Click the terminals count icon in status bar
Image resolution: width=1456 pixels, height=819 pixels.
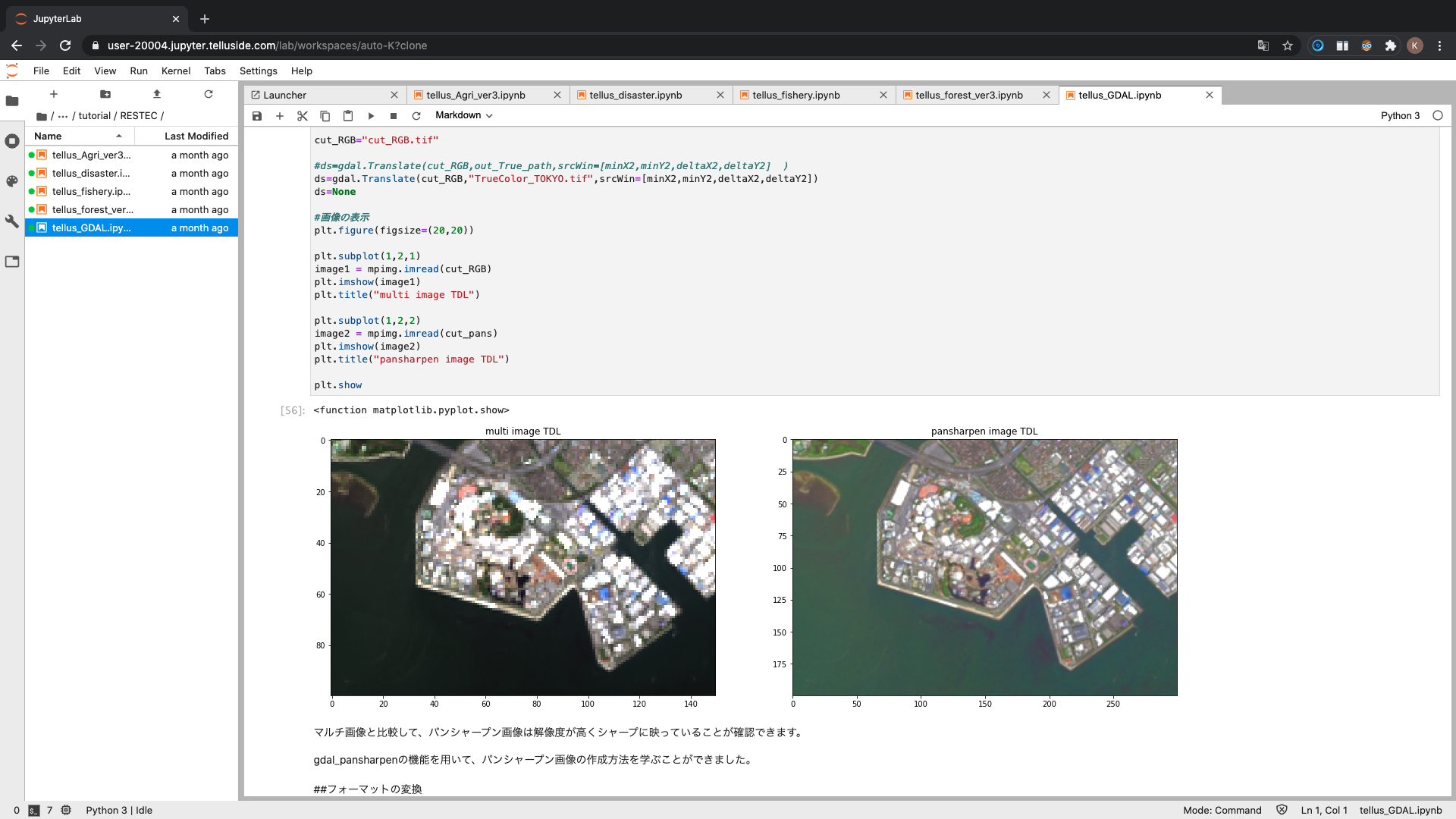[34, 810]
